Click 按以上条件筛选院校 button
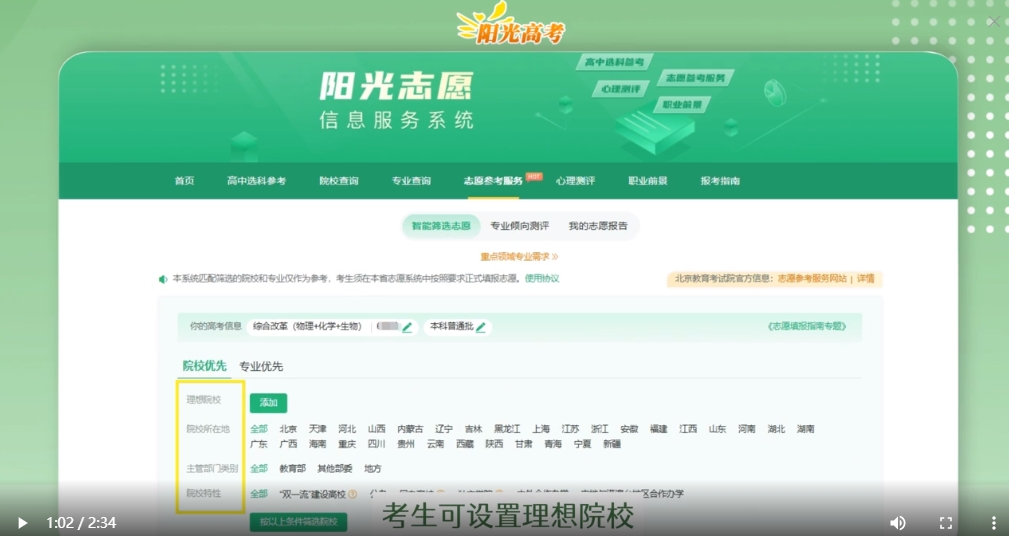The width and height of the screenshot is (1009, 536). 299,522
